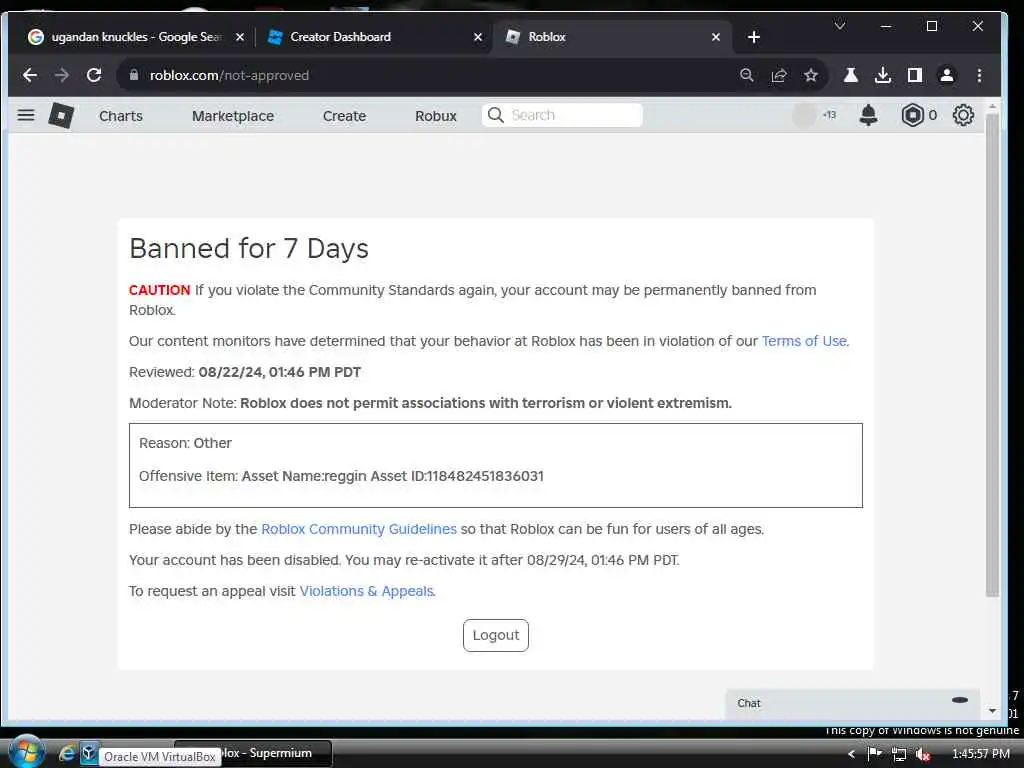The height and width of the screenshot is (768, 1024).
Task: Open Roblox notifications bell
Action: [x=868, y=116]
